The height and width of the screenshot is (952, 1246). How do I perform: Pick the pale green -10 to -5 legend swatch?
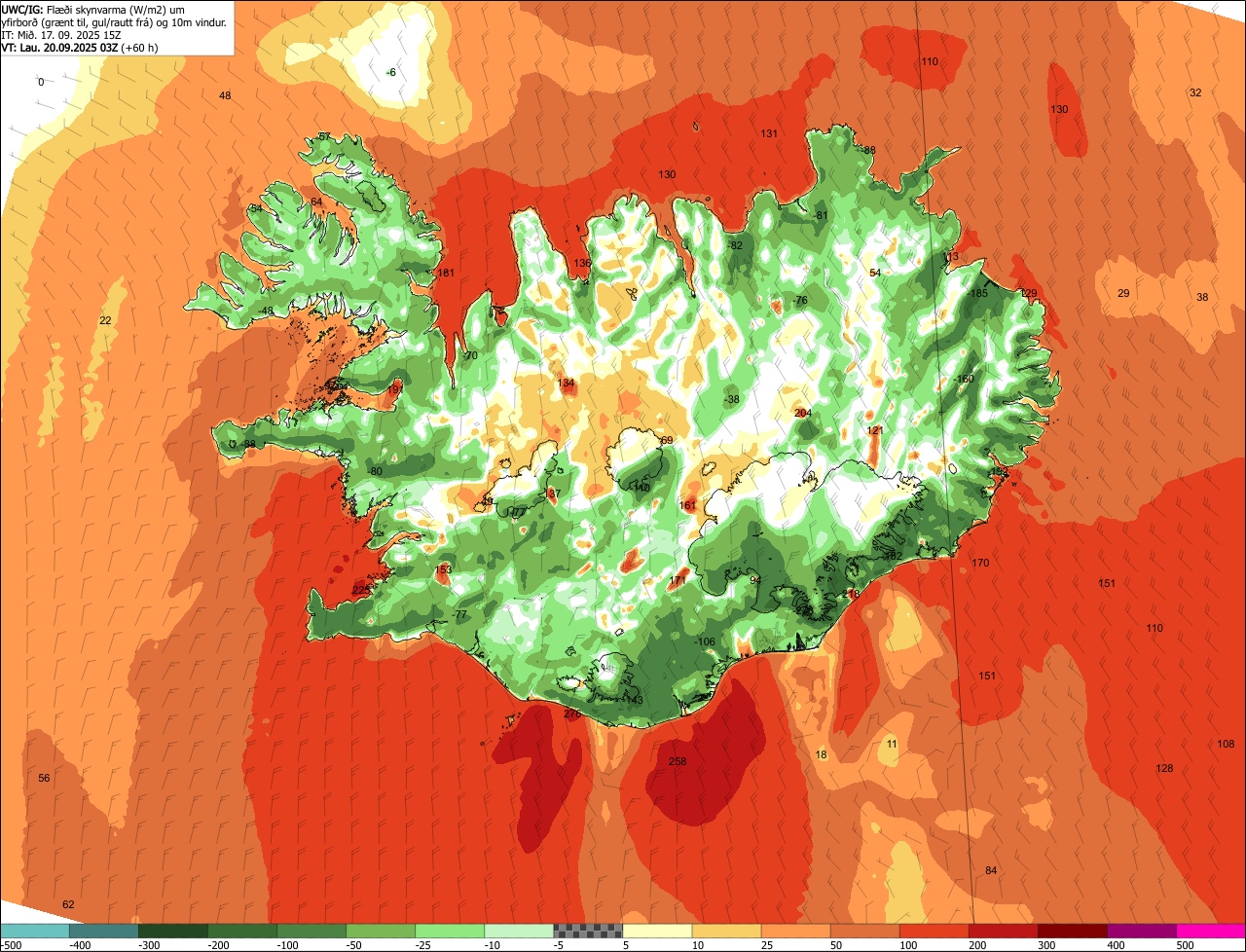[519, 931]
